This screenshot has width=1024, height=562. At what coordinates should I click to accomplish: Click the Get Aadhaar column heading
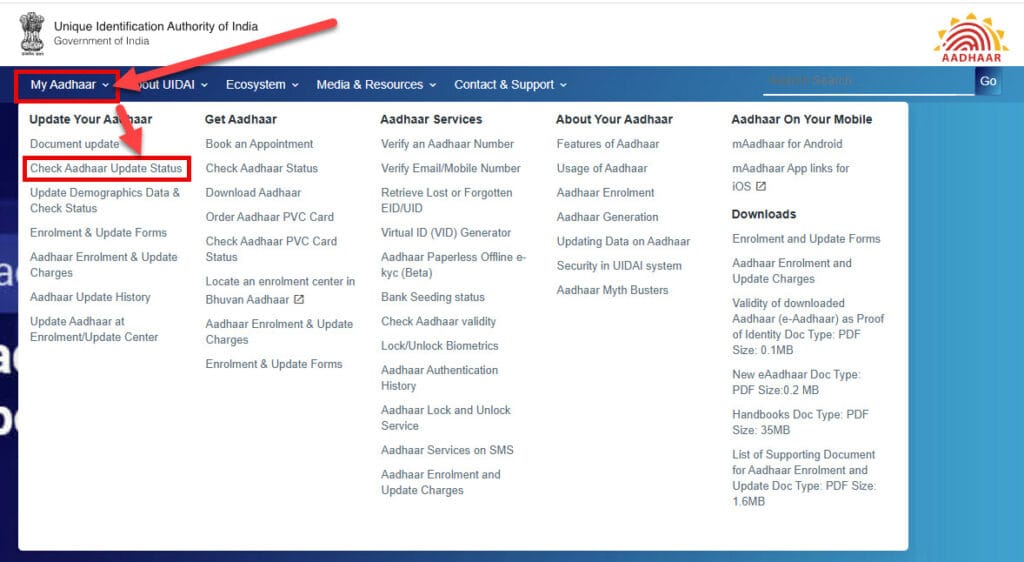point(240,119)
